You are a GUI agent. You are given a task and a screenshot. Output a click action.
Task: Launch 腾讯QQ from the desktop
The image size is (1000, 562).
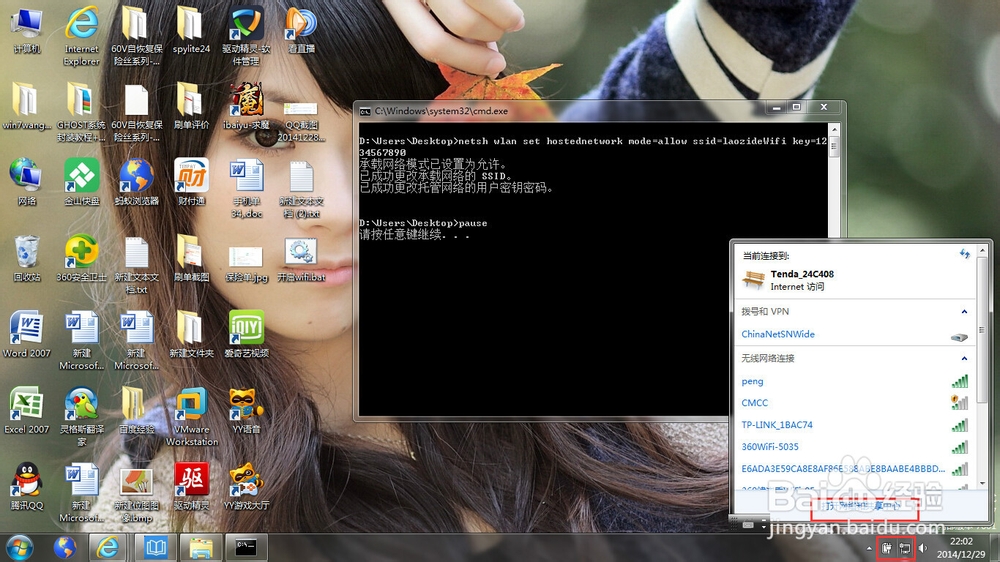tap(27, 486)
